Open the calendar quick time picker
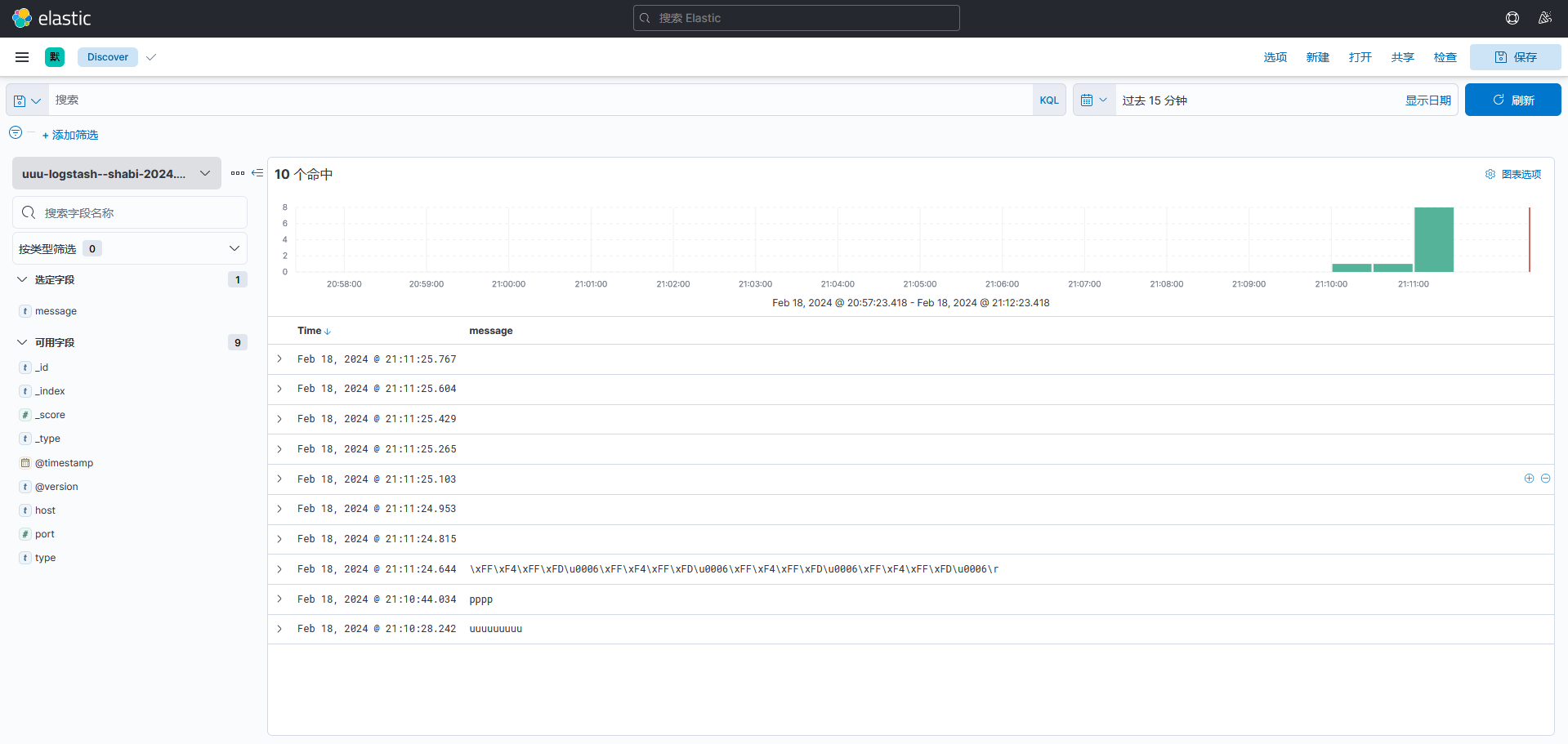Screen dimensions: 1568x744 point(1093,100)
